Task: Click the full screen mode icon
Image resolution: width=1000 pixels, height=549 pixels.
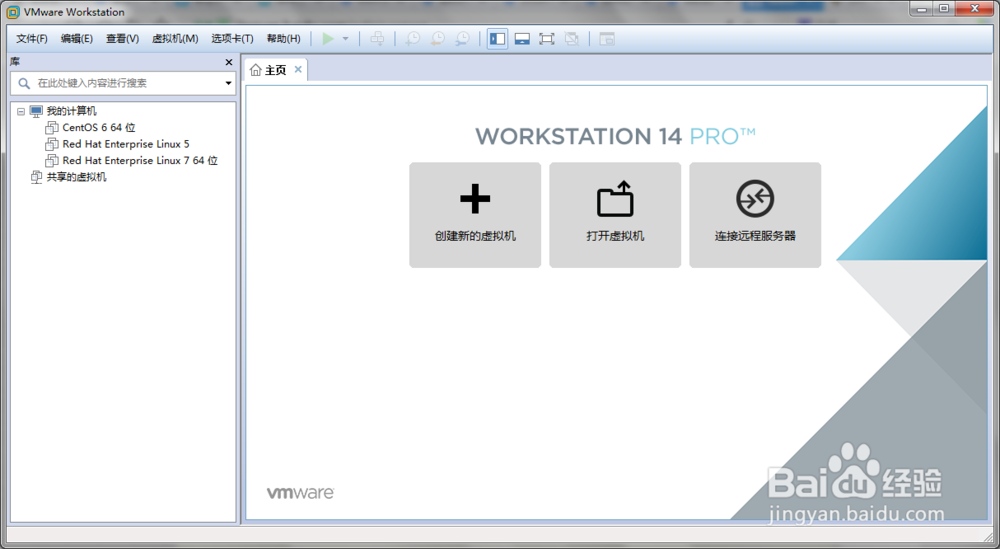Action: point(547,39)
